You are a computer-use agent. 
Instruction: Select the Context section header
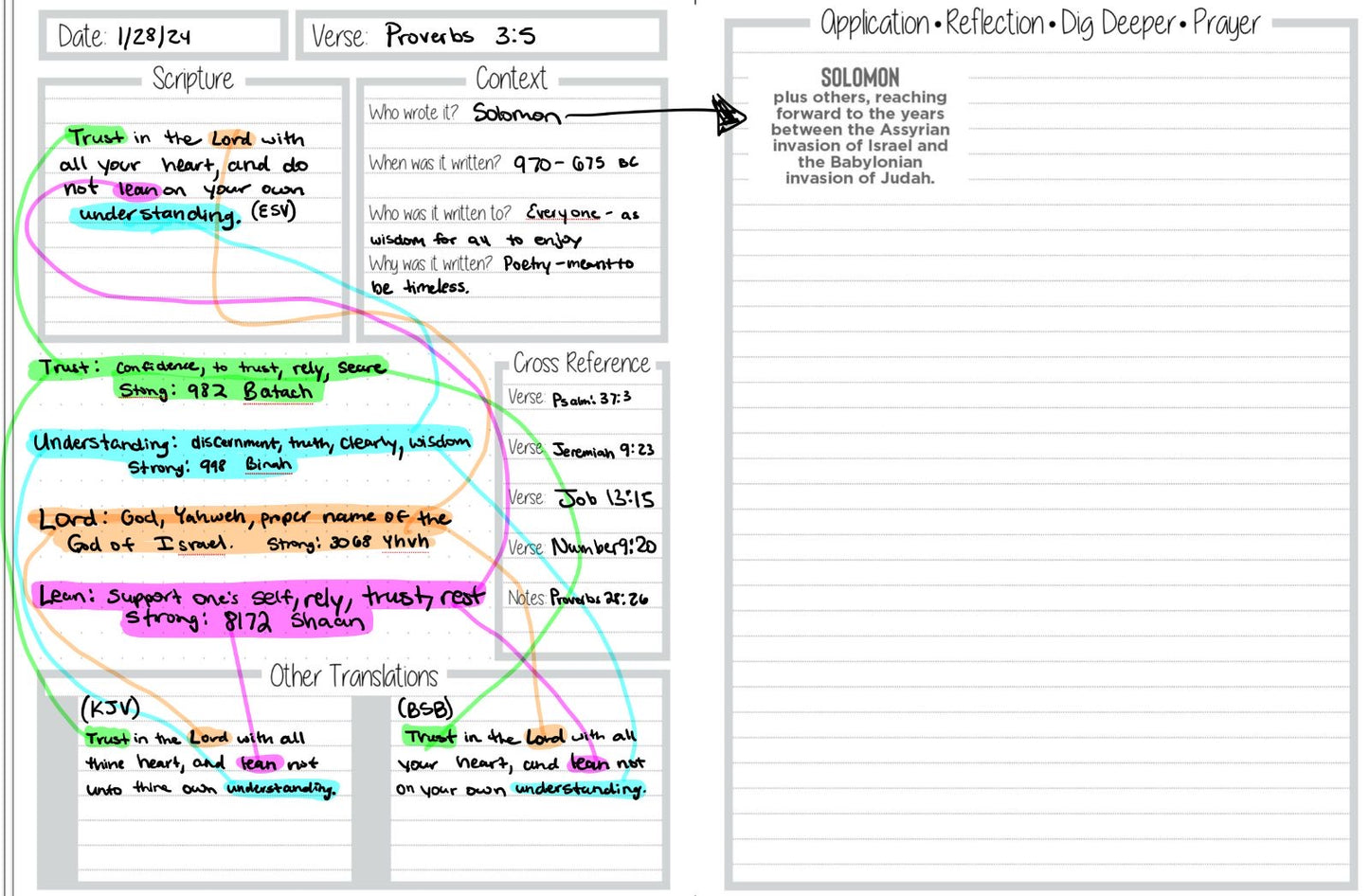pyautogui.click(x=511, y=79)
